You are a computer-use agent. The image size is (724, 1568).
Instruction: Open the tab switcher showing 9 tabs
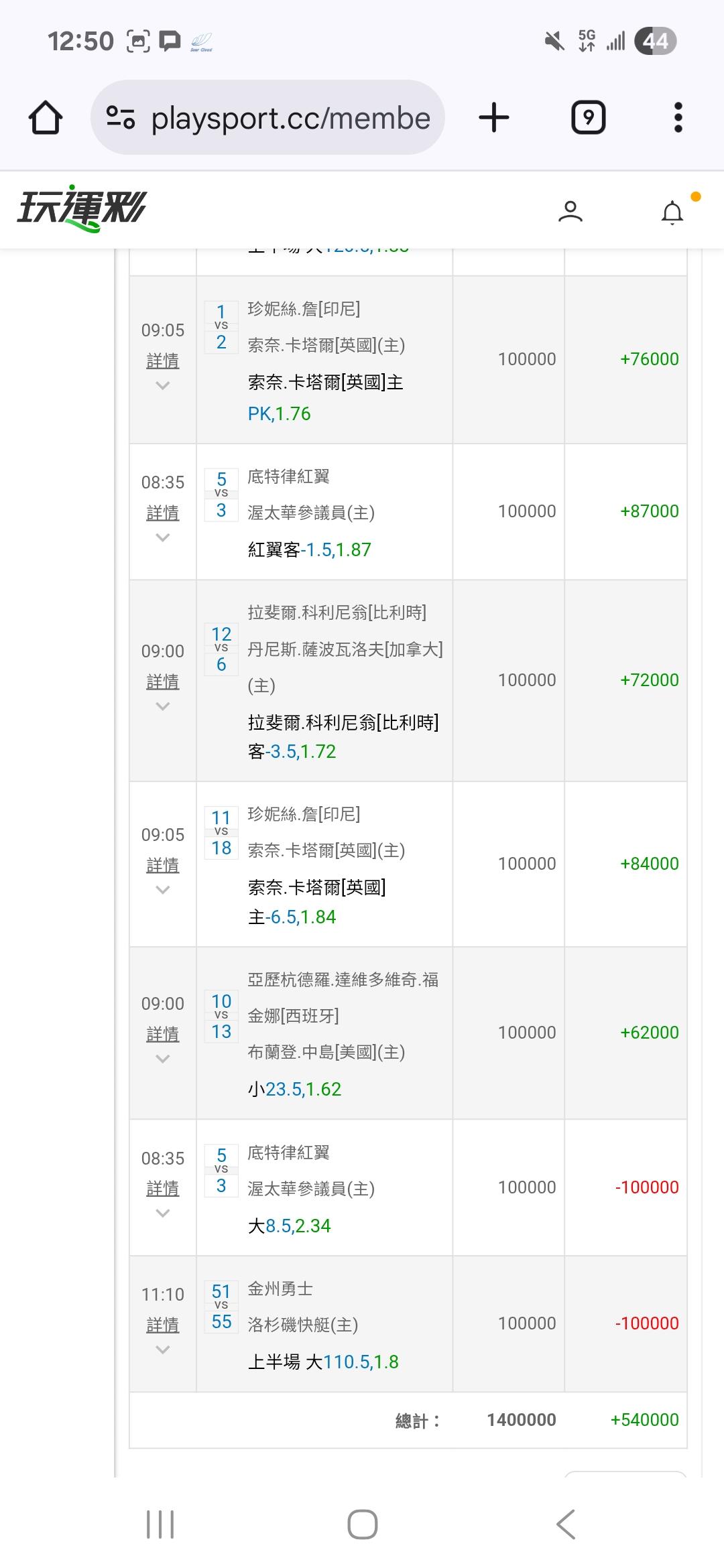588,118
